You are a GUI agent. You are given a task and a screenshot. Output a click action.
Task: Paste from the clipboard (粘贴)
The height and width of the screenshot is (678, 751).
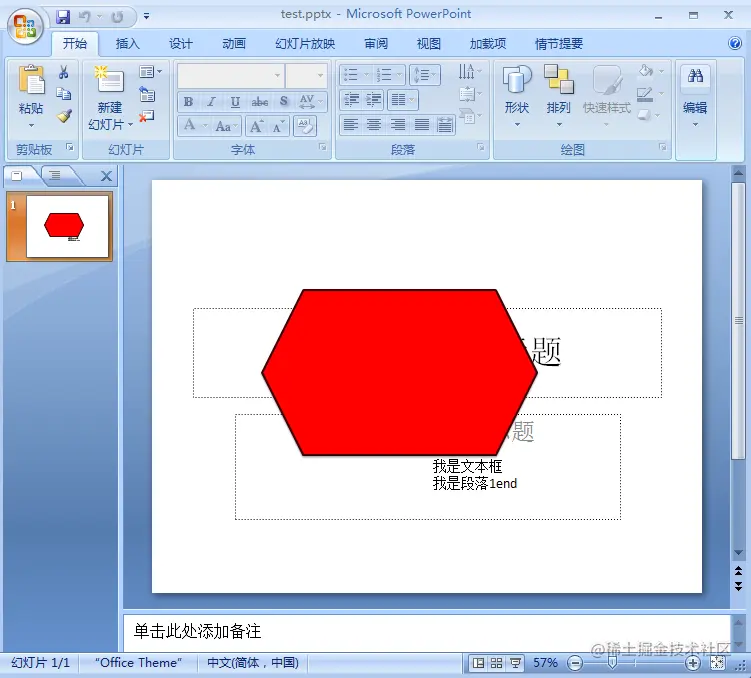coord(31,96)
